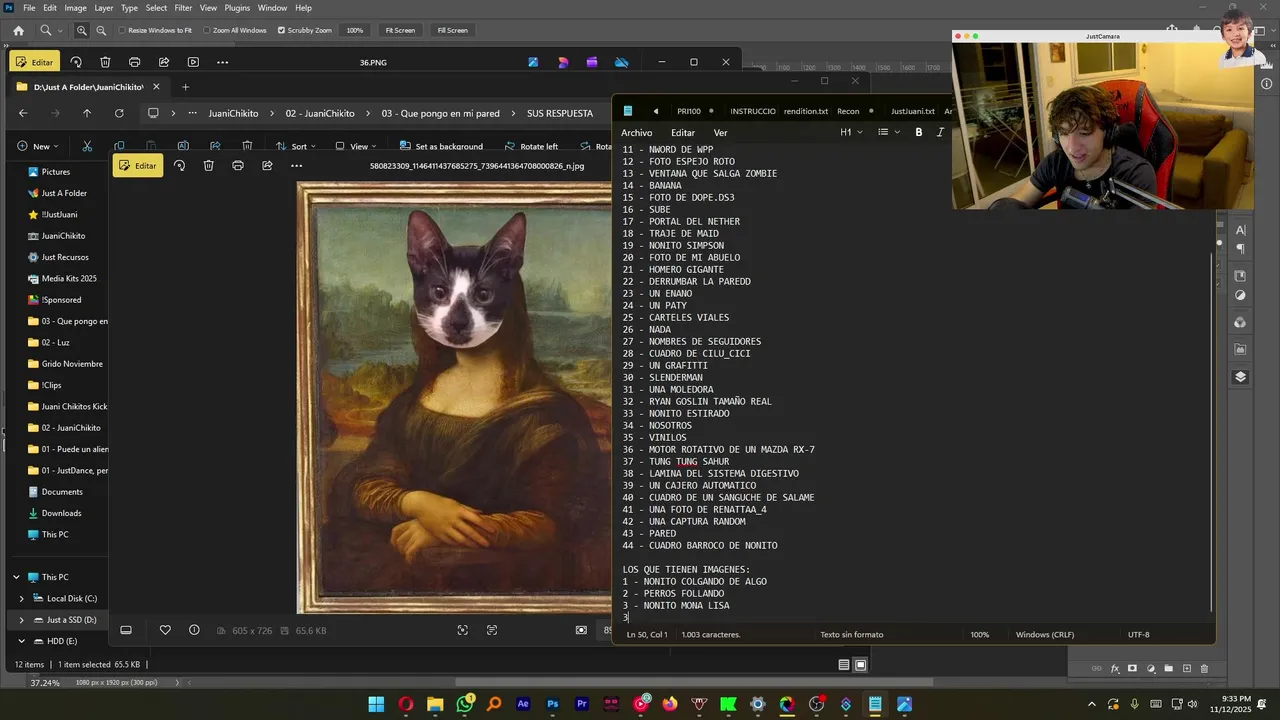Open Ver menu in Notepad
Viewport: 1280px width, 720px height.
tap(720, 133)
